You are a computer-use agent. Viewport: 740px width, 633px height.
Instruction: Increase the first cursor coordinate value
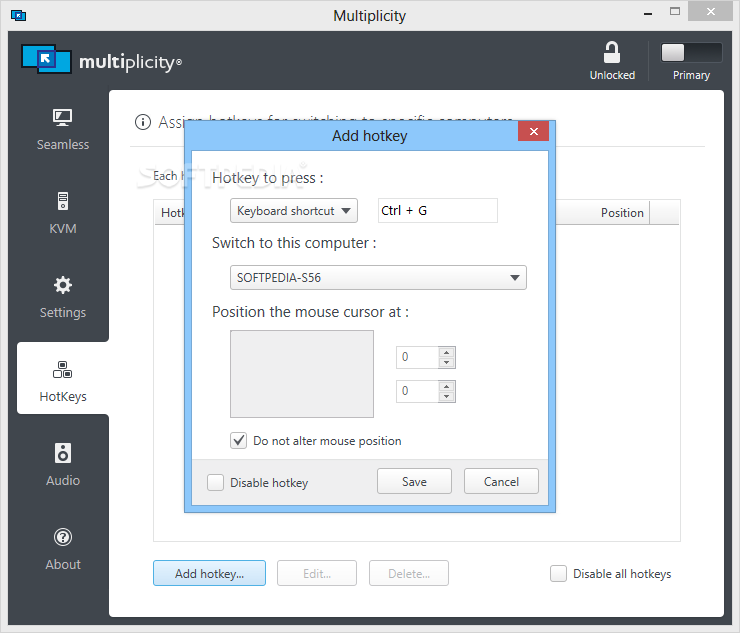click(446, 352)
